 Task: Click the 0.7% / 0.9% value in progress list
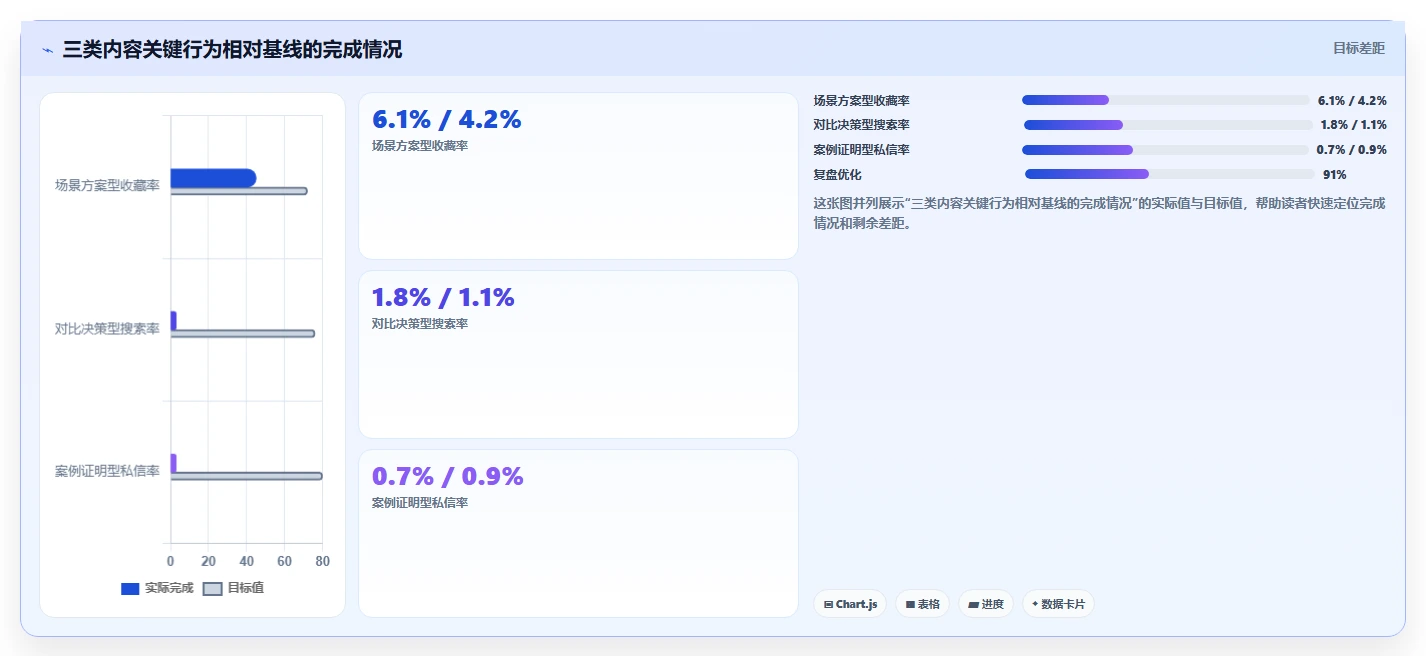(1352, 150)
